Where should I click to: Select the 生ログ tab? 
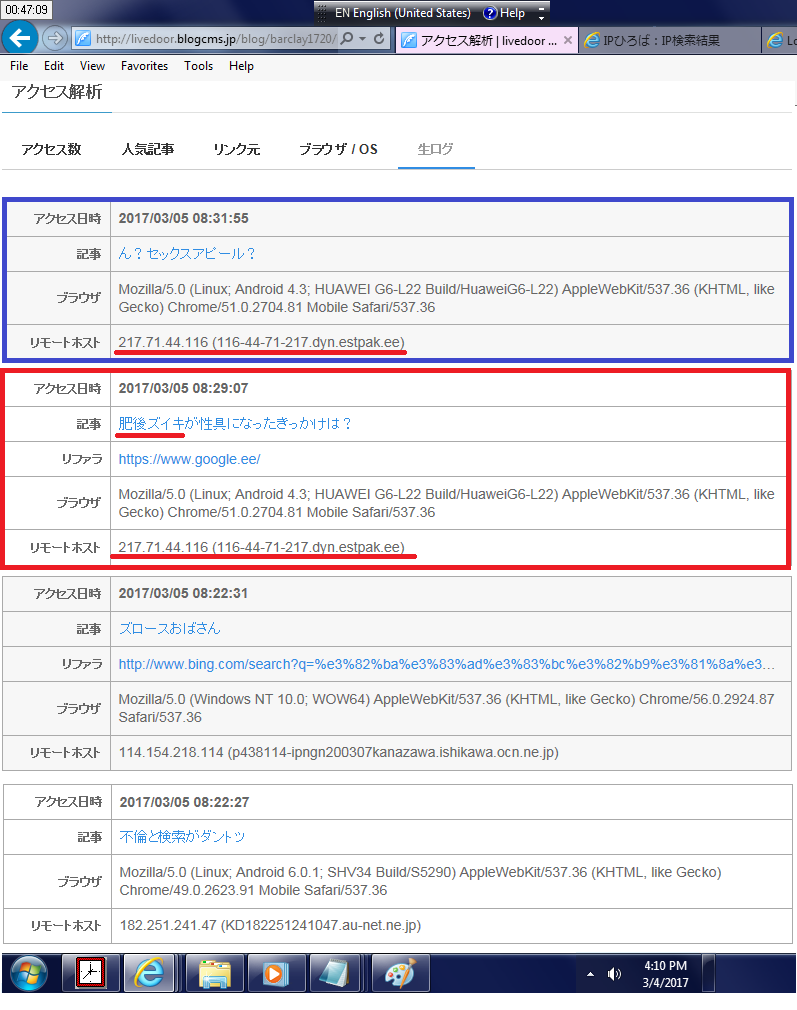tap(436, 149)
